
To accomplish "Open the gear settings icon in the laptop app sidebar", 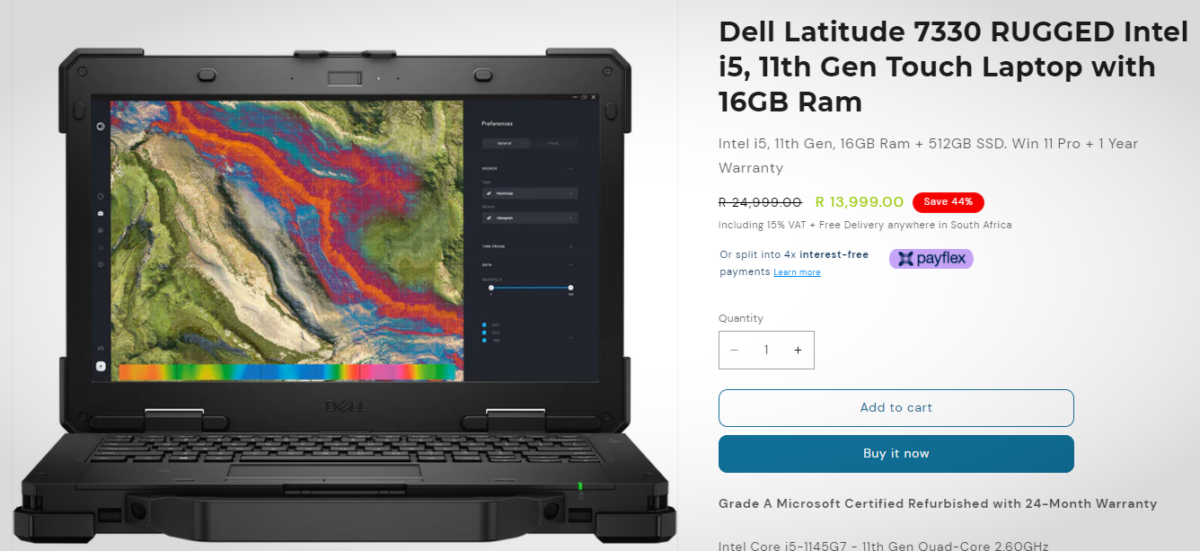I will point(101,263).
